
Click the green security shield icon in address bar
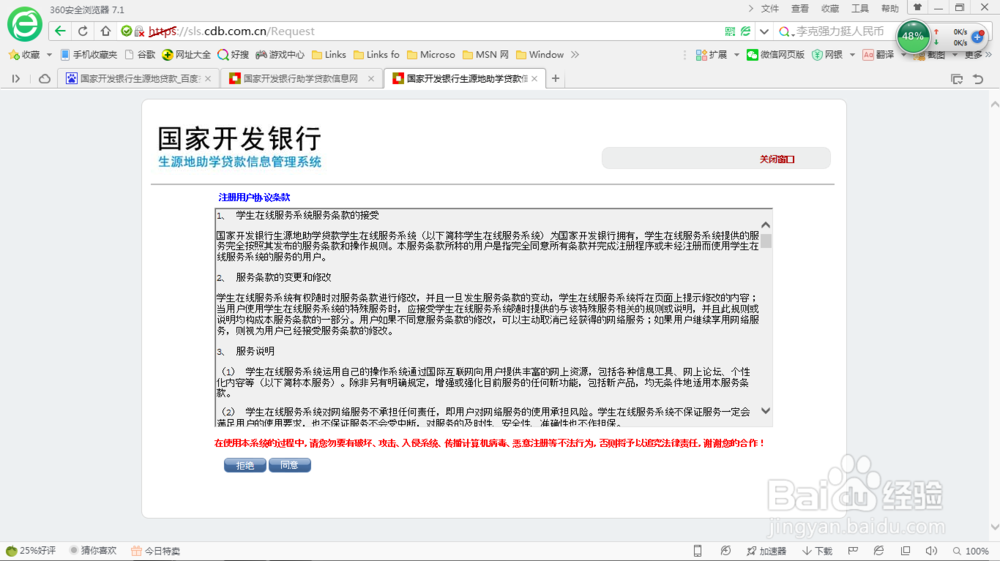[x=126, y=31]
